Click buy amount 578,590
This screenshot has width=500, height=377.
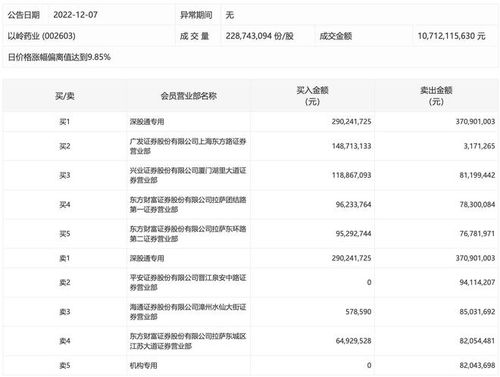click(358, 312)
